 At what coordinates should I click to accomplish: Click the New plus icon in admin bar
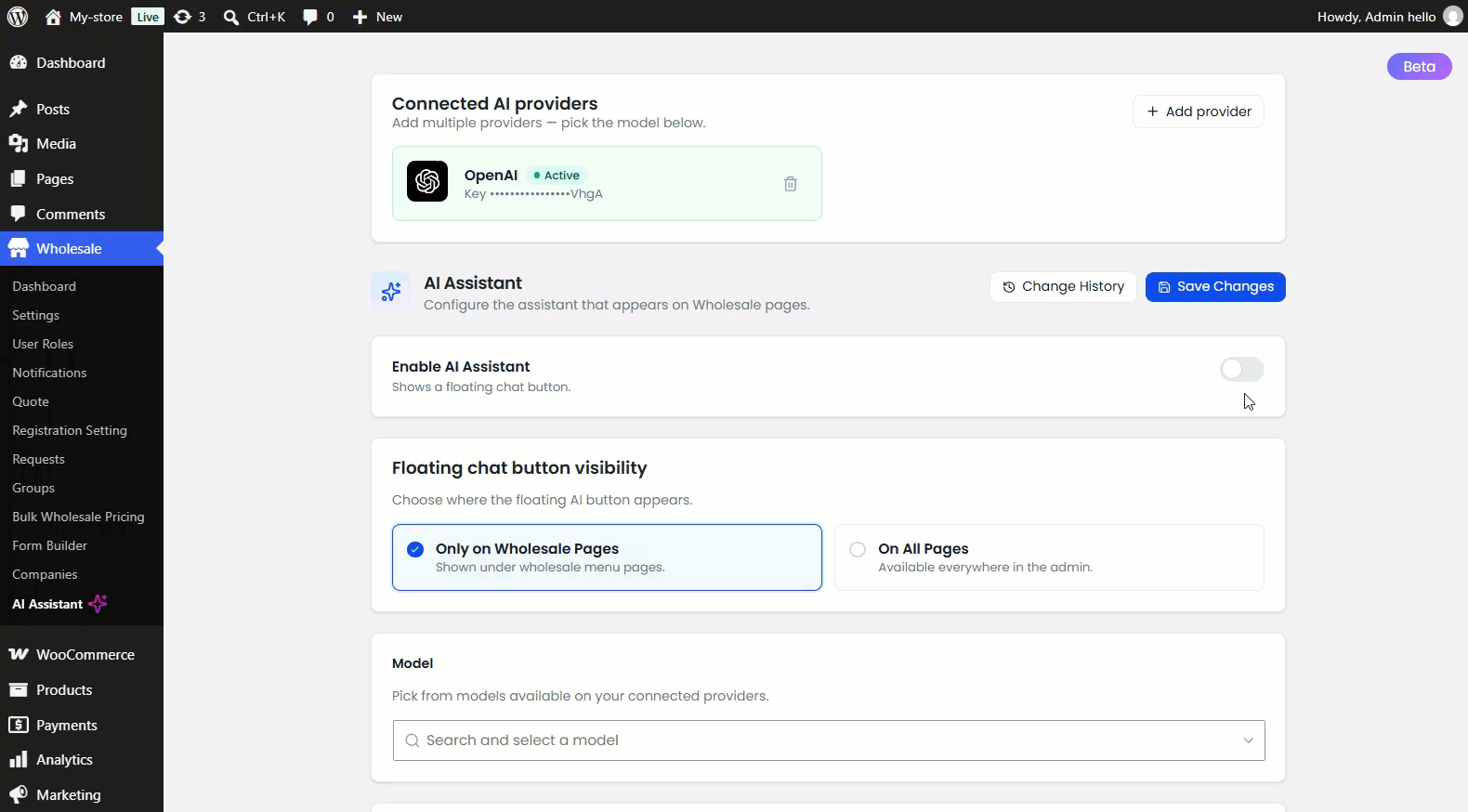tap(360, 17)
